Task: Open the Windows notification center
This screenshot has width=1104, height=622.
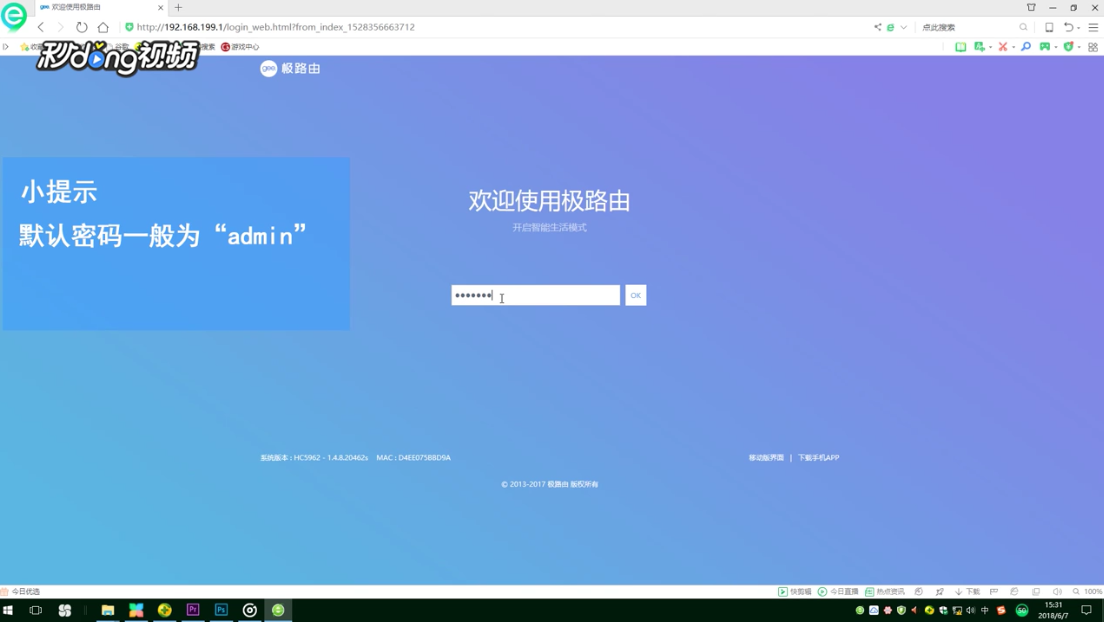Action: coord(1086,610)
